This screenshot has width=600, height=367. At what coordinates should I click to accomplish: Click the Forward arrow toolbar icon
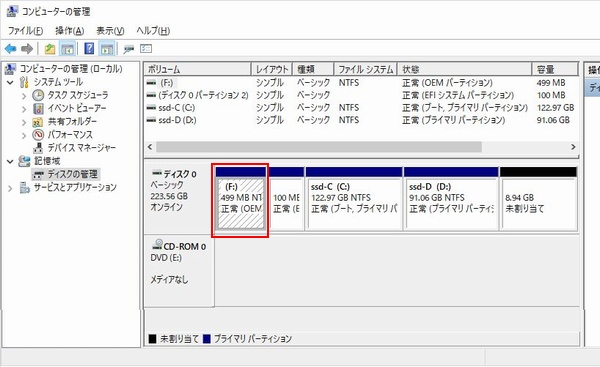[x=27, y=49]
